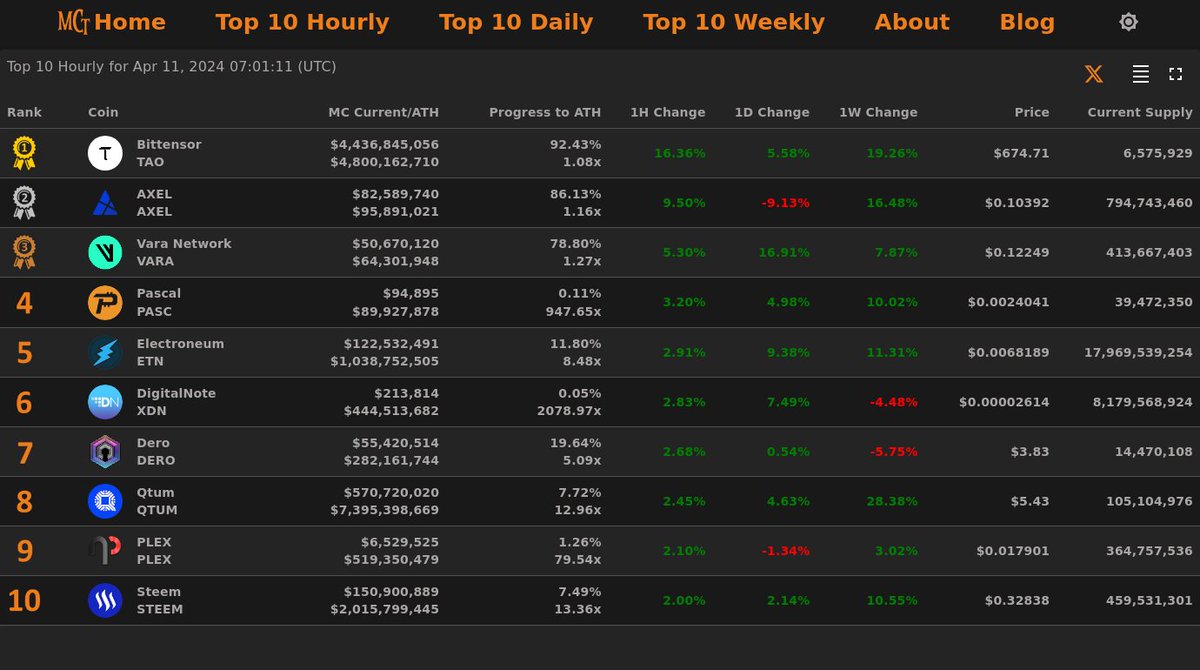Click Qtum's 28.38% 1W change
The image size is (1200, 670).
892,501
